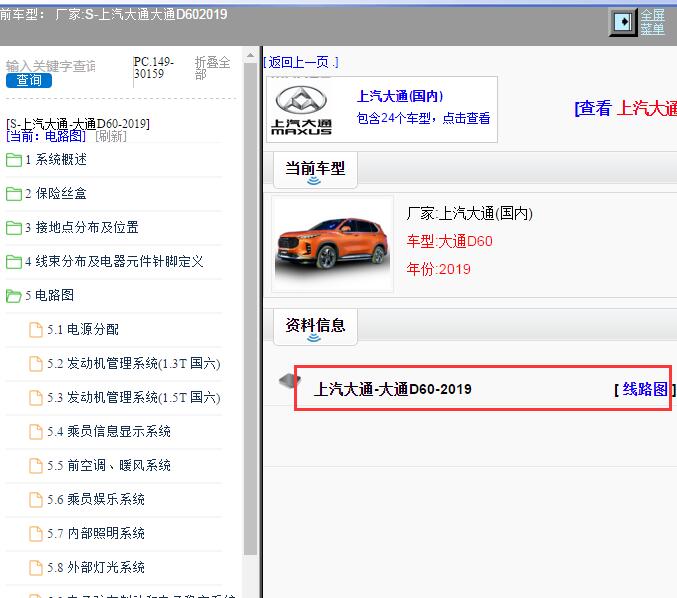Expand folder icon for 4 线束分布及电器元件针脚定义
Screen dimensions: 677x598
pos(14,262)
